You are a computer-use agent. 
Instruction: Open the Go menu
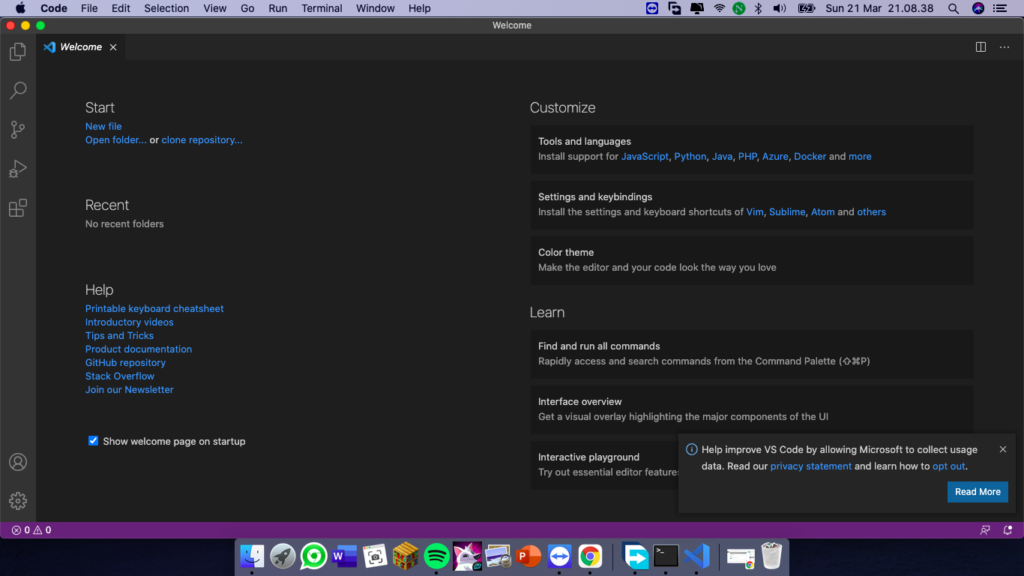(x=247, y=8)
